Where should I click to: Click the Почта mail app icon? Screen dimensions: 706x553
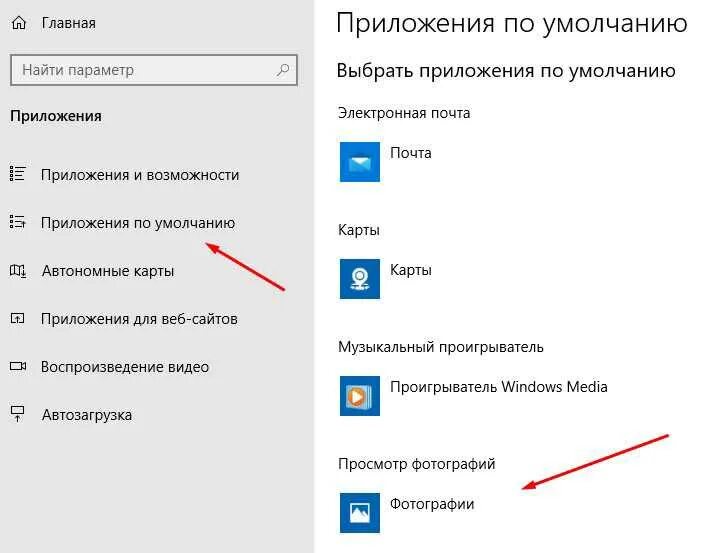point(360,162)
